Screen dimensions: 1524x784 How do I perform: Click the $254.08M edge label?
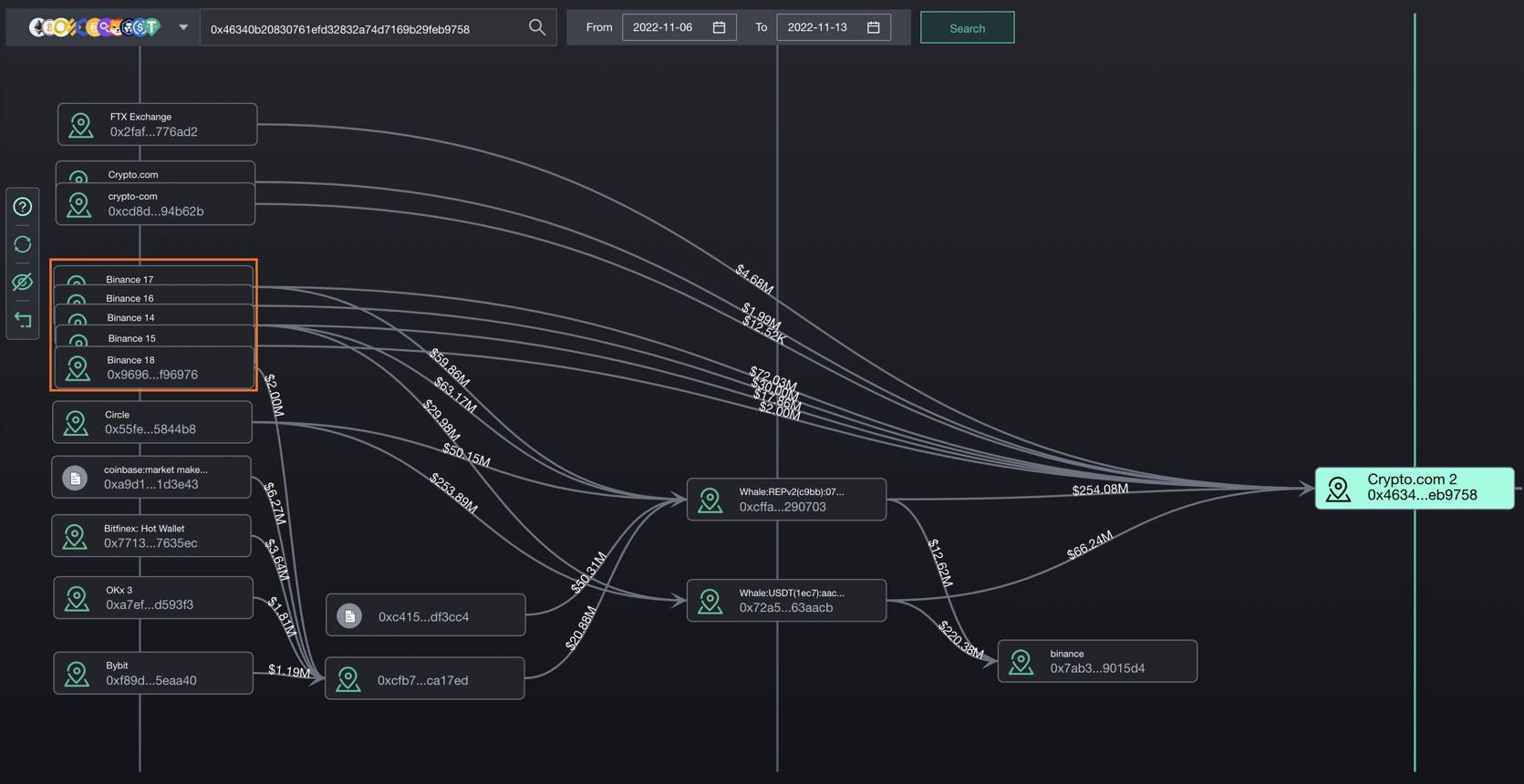1100,490
